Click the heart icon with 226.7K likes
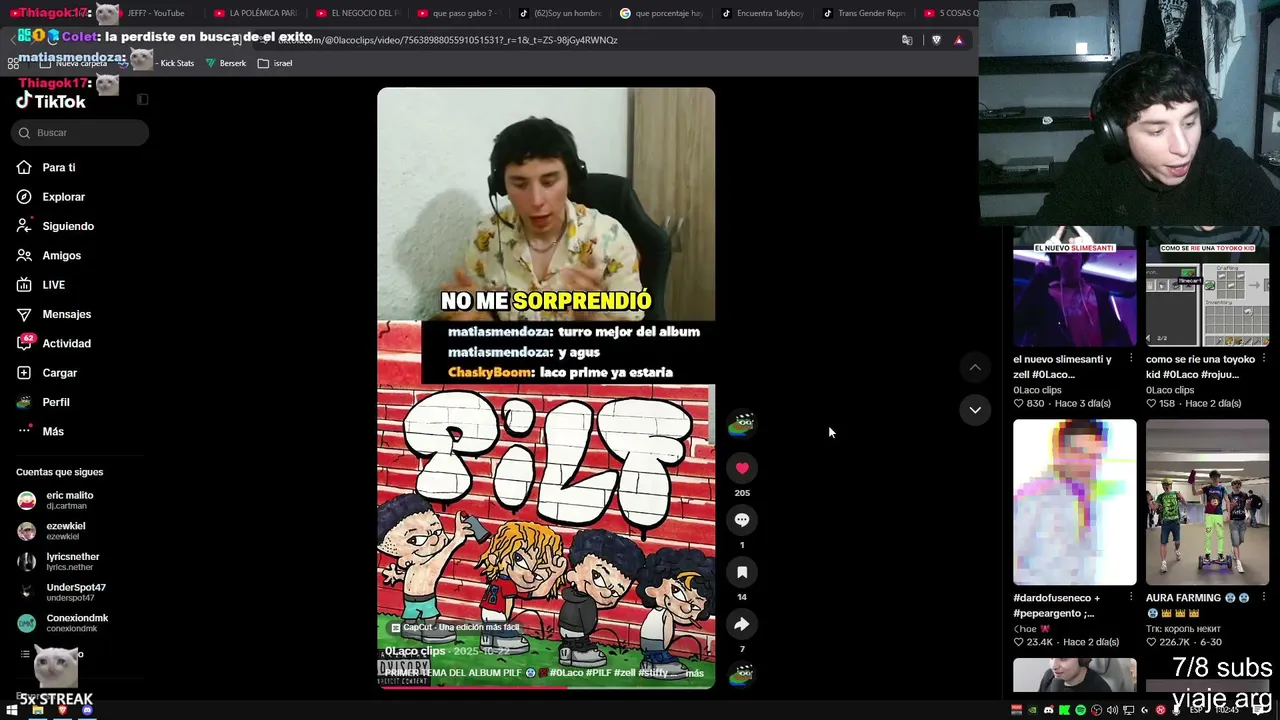 pyautogui.click(x=1152, y=642)
